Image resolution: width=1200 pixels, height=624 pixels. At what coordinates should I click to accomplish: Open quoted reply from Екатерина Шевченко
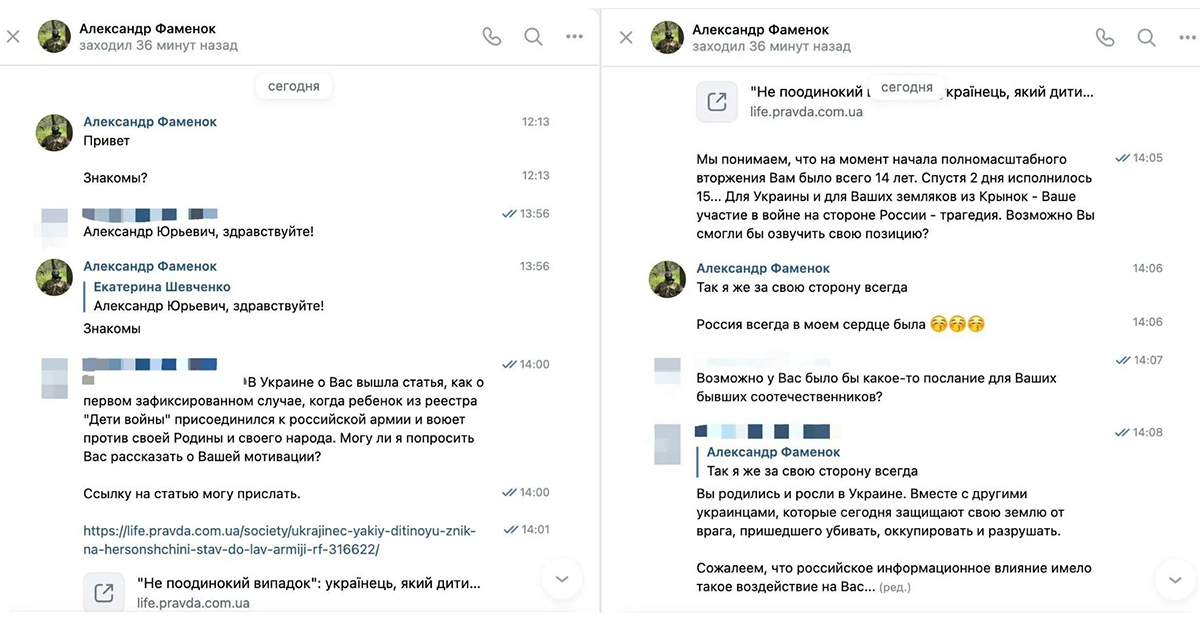click(208, 296)
